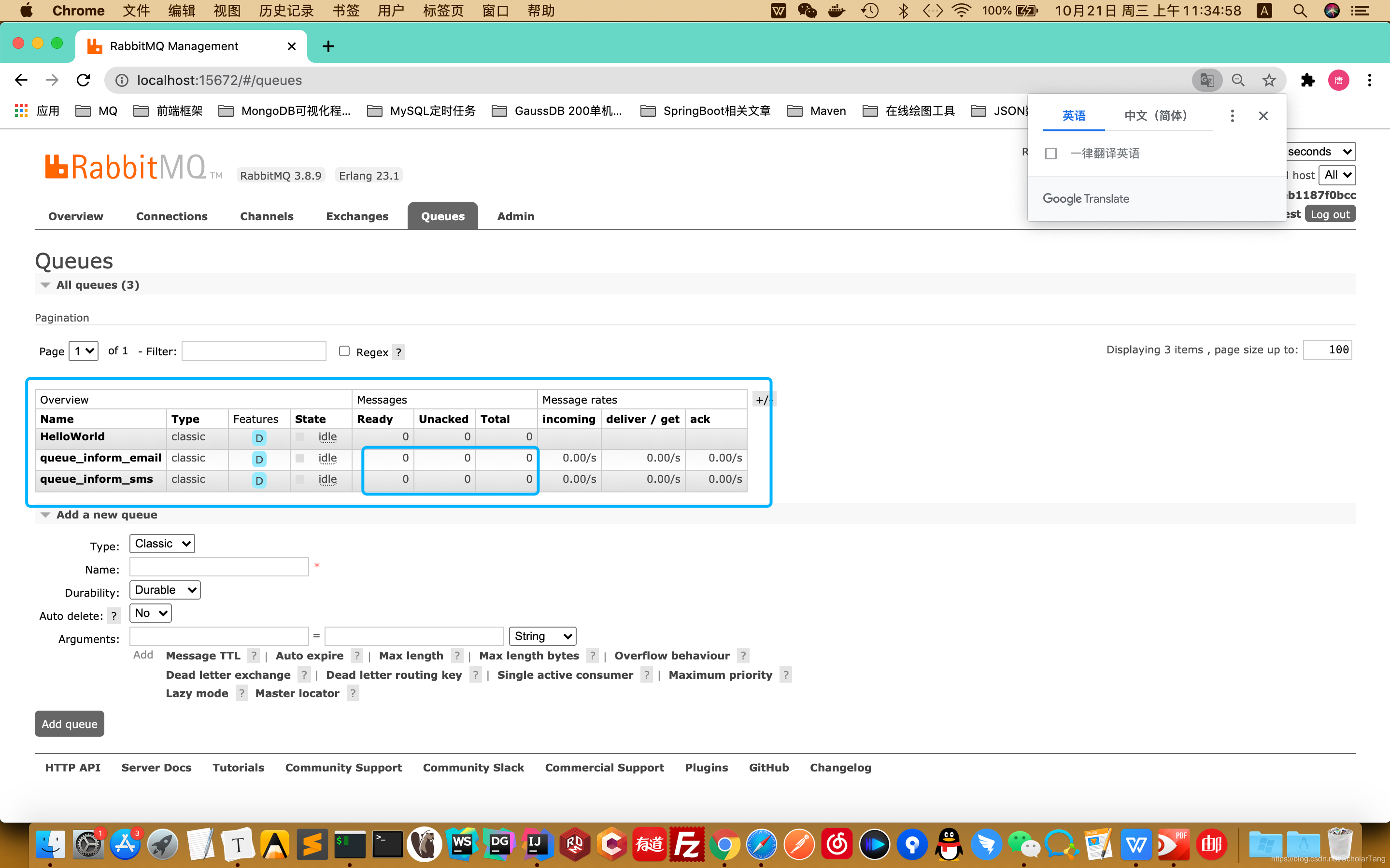The height and width of the screenshot is (868, 1390).
Task: Open the queue_inform_email queue link
Action: 100,458
